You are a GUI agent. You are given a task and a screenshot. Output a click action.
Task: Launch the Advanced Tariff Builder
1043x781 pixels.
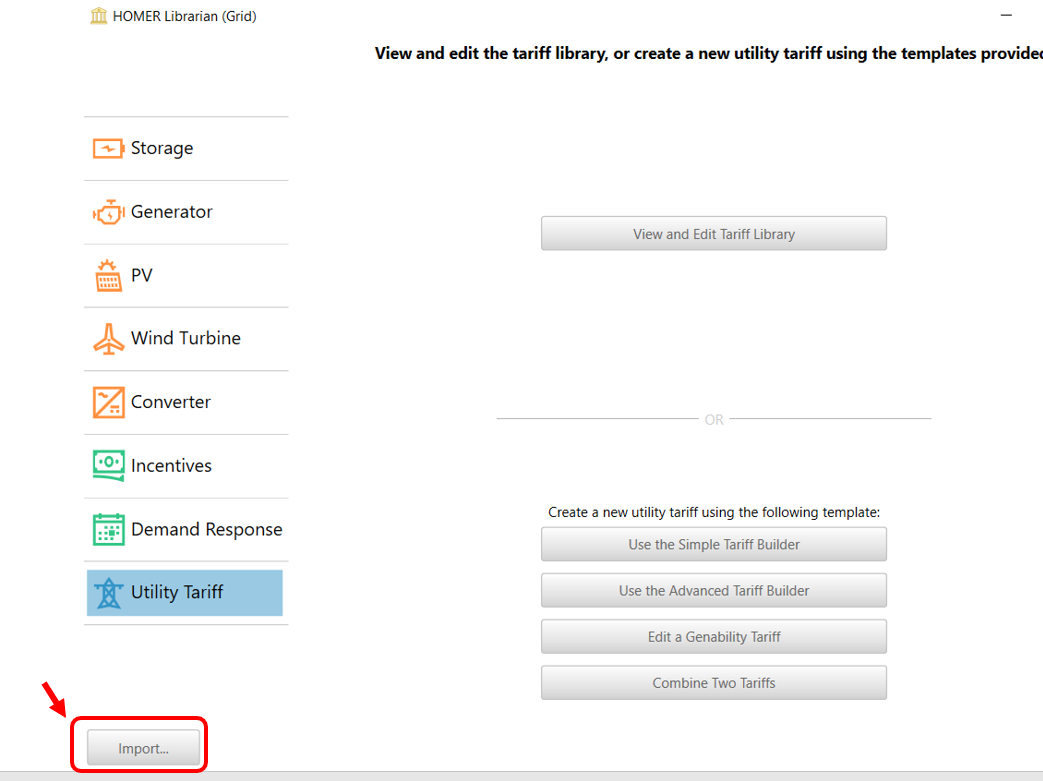713,591
